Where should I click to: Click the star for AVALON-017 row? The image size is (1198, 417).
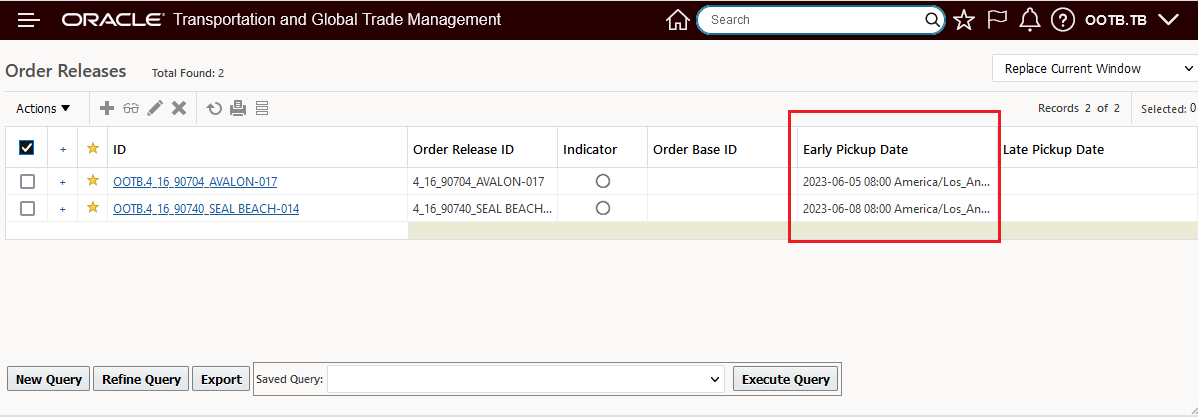[x=93, y=181]
